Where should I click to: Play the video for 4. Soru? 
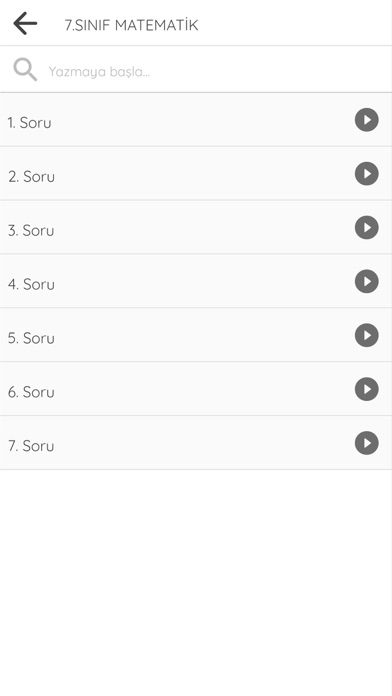[x=366, y=281]
